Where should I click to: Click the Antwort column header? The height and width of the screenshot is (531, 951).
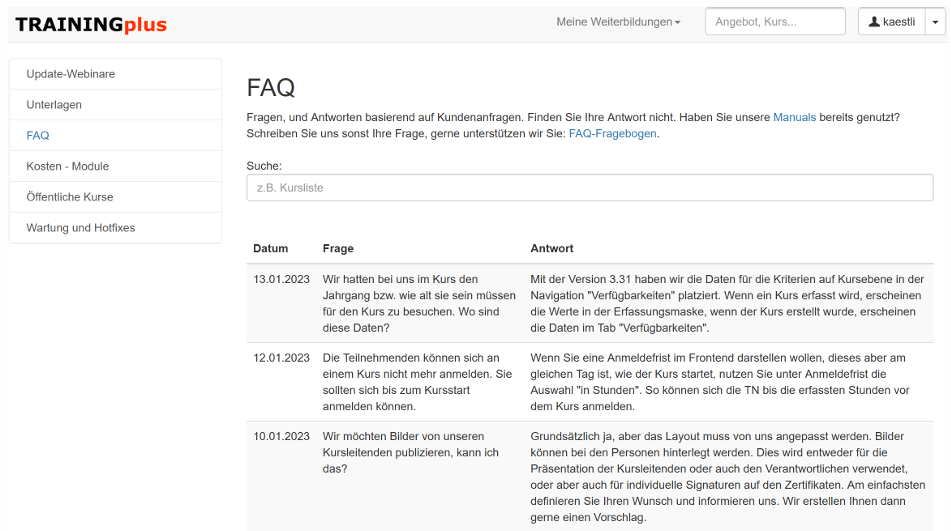[x=552, y=248]
